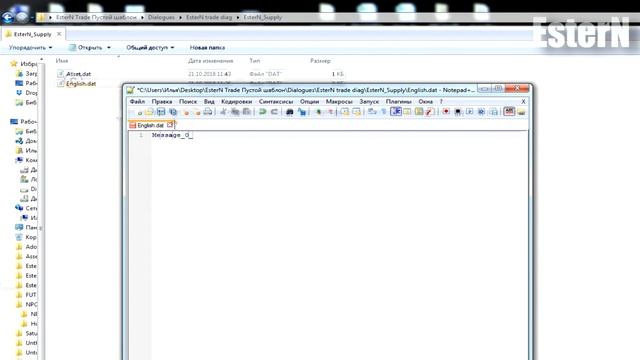Paste clipboard using the toolbar Paste icon

click(247, 111)
